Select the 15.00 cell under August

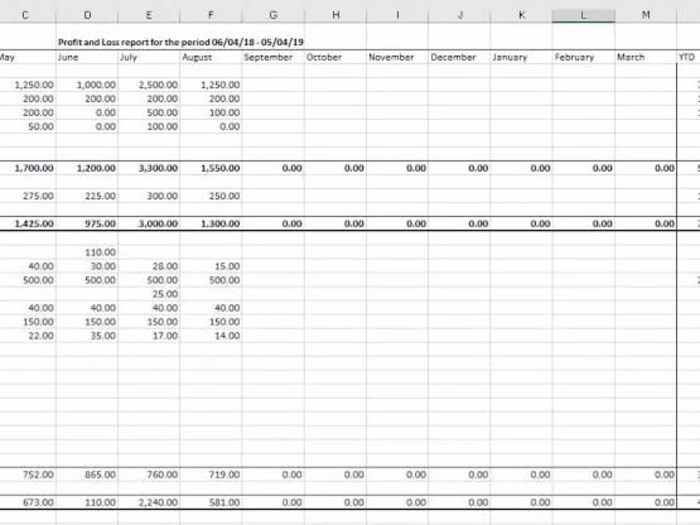point(211,266)
